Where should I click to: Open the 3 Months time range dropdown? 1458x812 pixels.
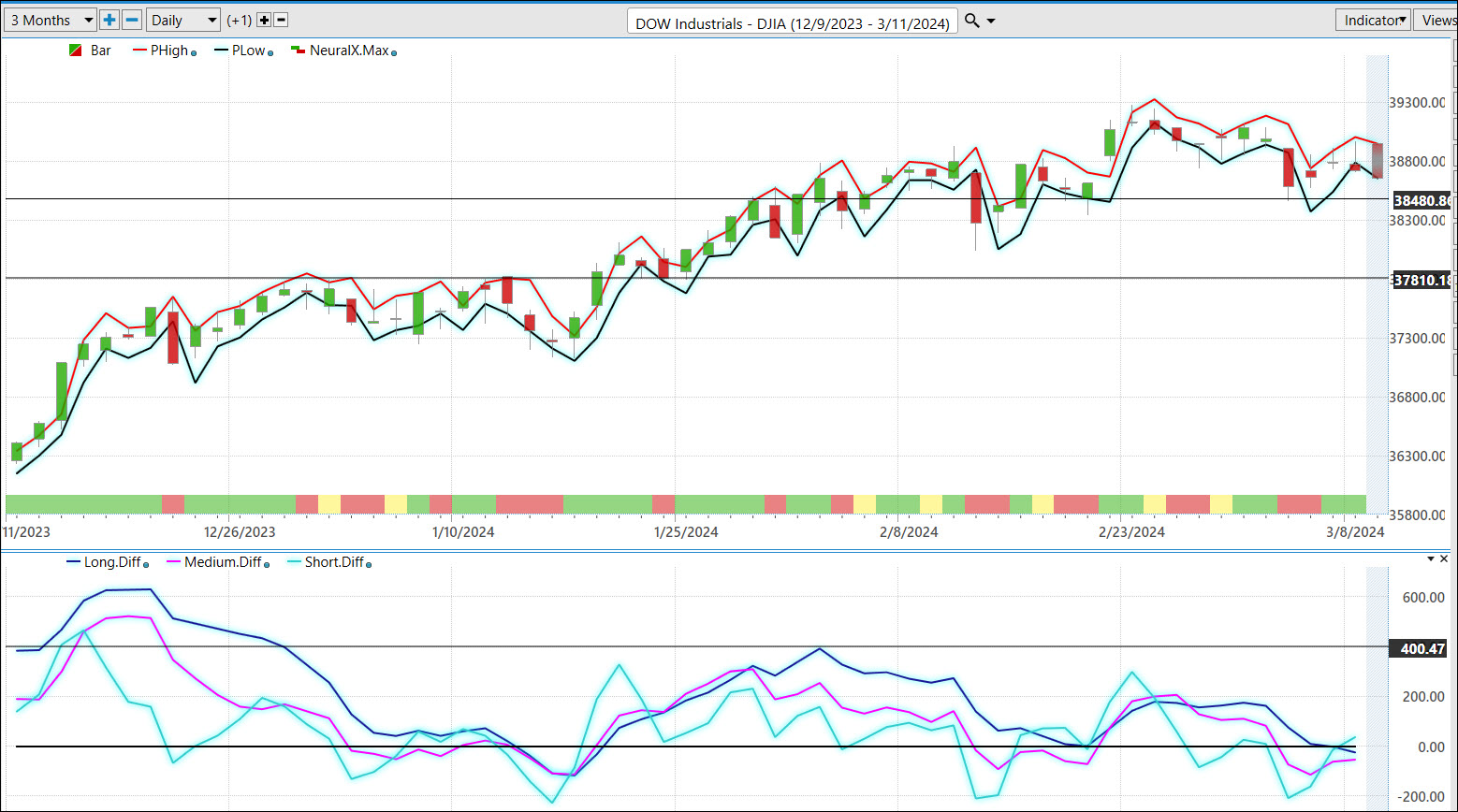click(x=51, y=20)
